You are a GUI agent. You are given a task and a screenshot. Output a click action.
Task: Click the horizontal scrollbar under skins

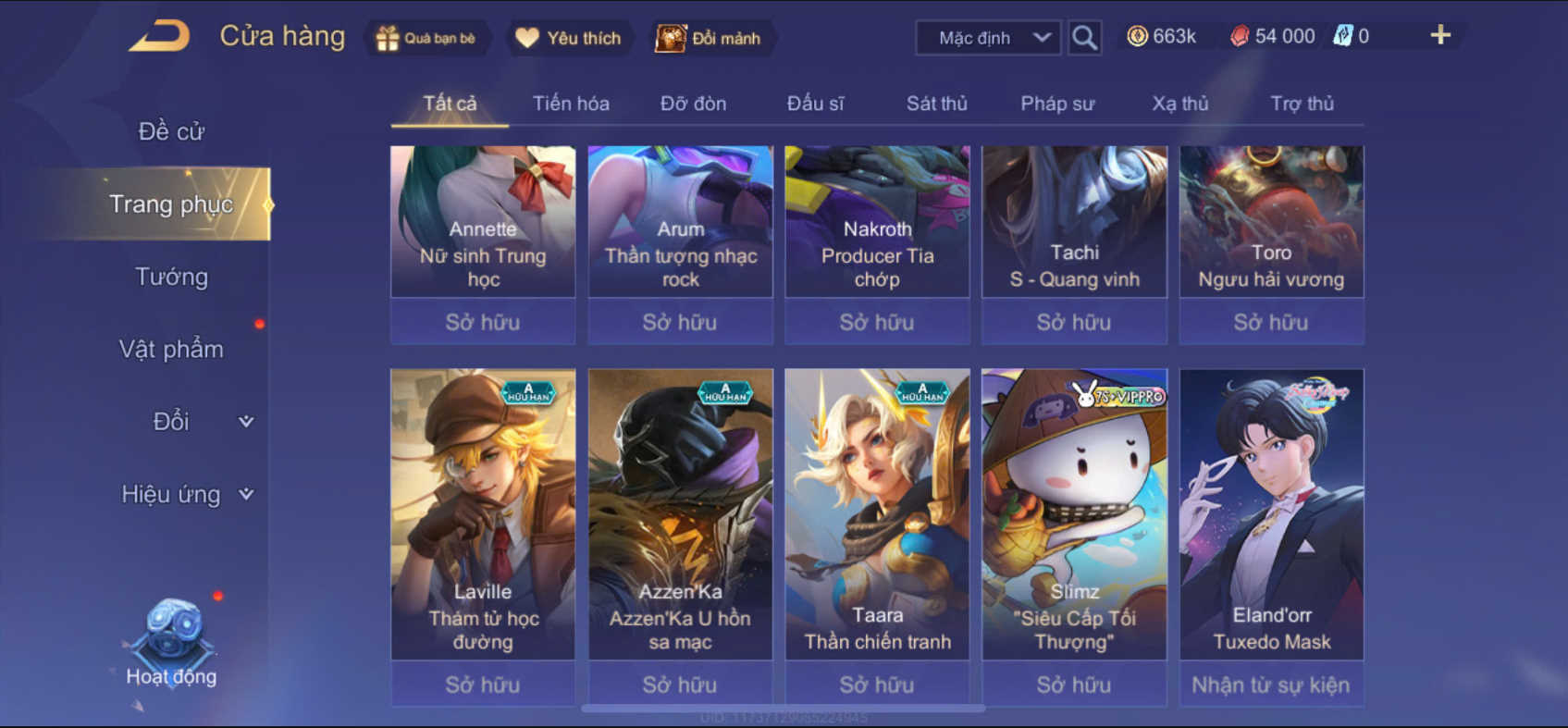[783, 709]
